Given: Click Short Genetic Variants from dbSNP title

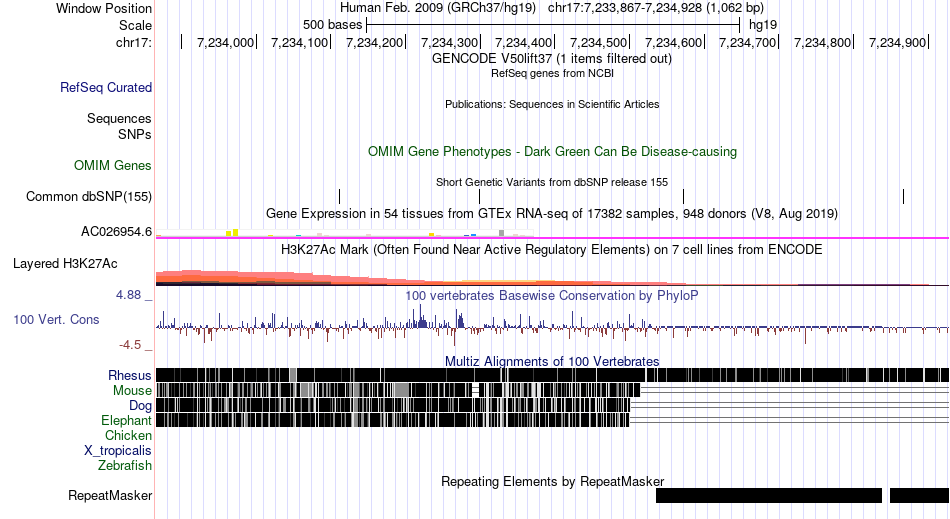Looking at the screenshot, I should tap(552, 182).
